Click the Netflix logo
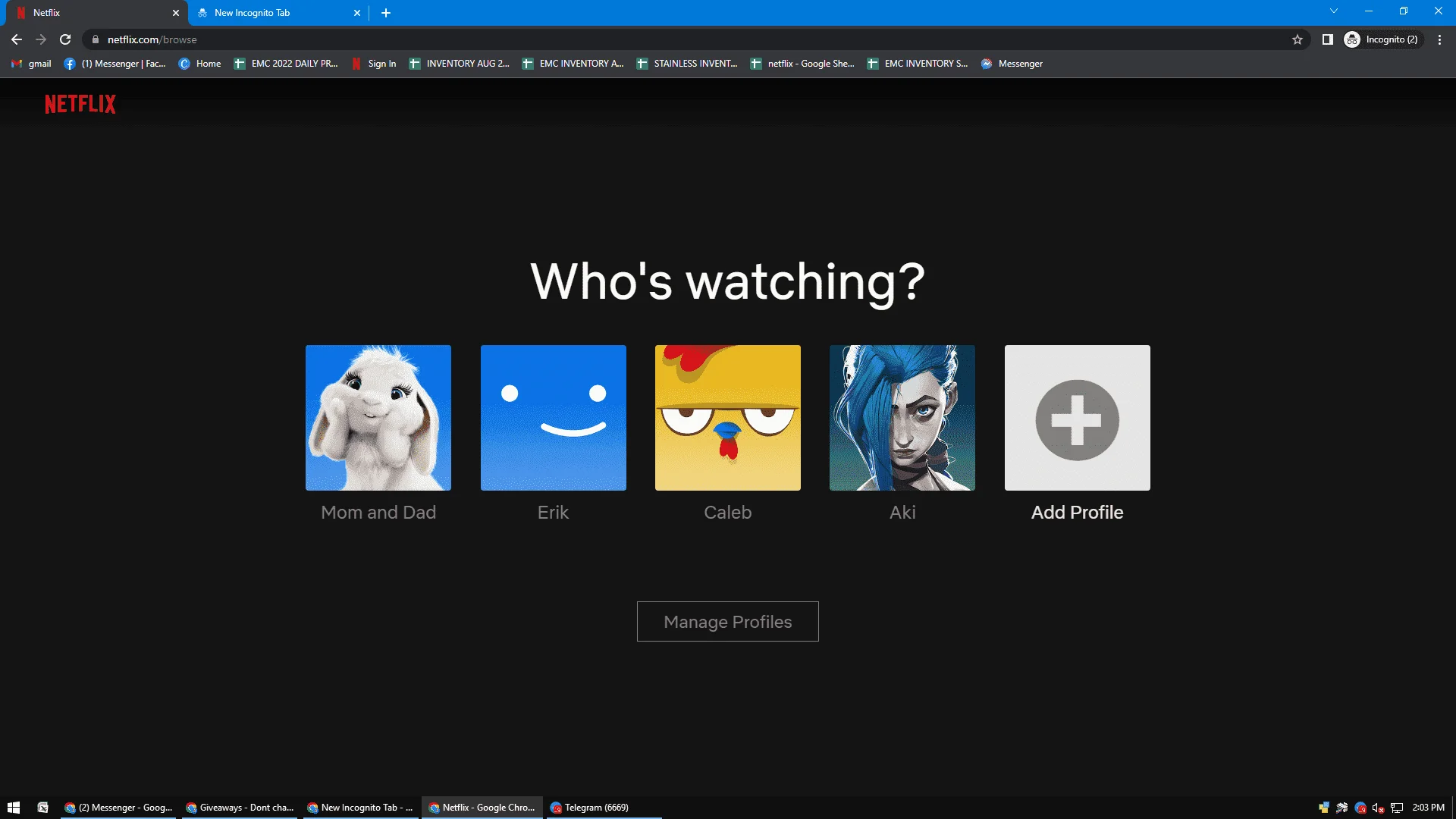This screenshot has width=1456, height=819. [x=80, y=104]
